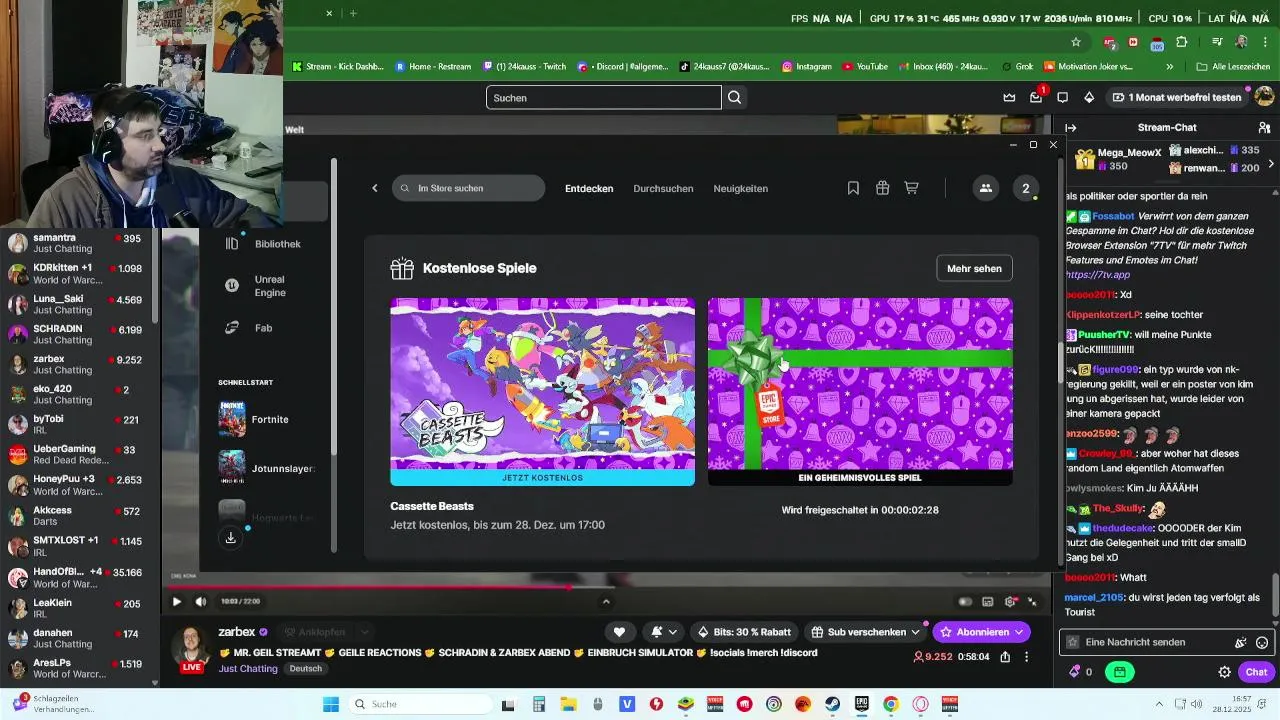This screenshot has height=720, width=1280.
Task: Click the Deutsch language tag
Action: (x=306, y=668)
